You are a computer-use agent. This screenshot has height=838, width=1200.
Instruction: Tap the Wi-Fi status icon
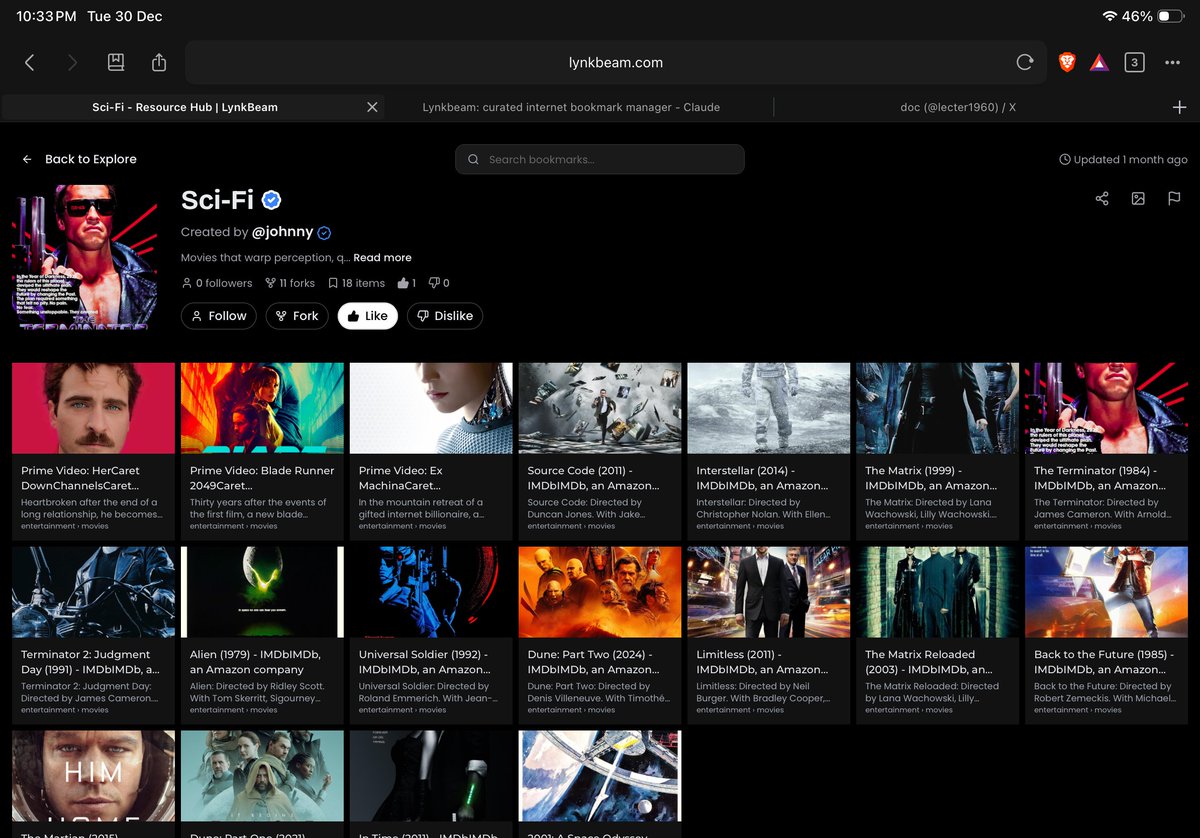pyautogui.click(x=1109, y=16)
